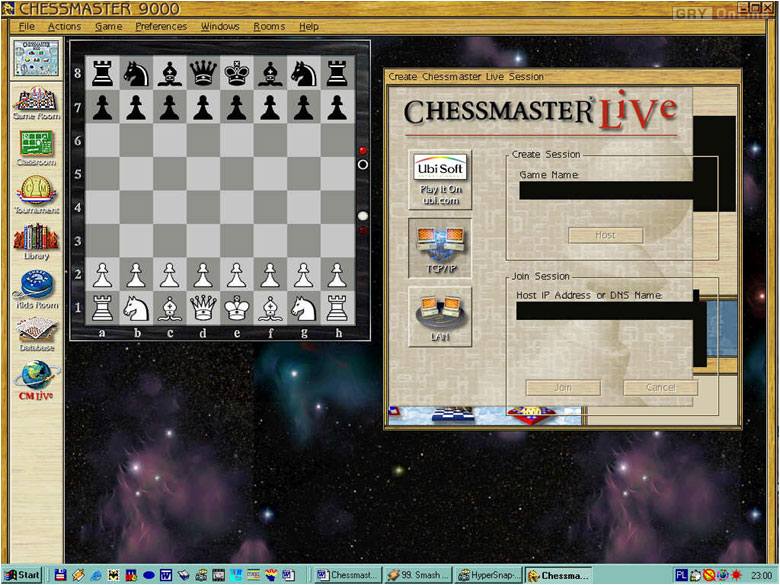Click the 23:00 clock in system tray
Image resolution: width=780 pixels, height=585 pixels.
click(x=762, y=576)
